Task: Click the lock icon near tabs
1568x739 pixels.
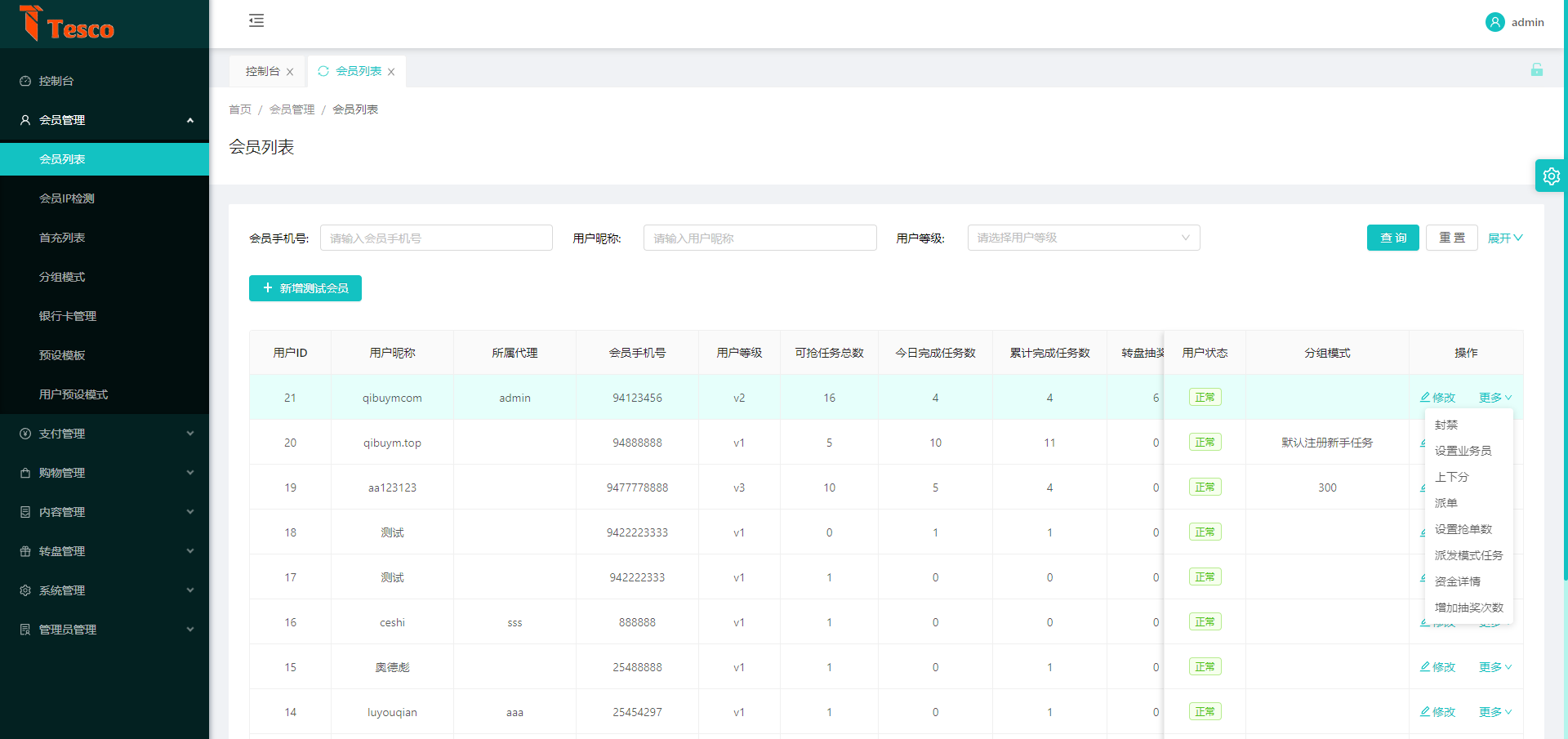Action: click(x=1536, y=70)
